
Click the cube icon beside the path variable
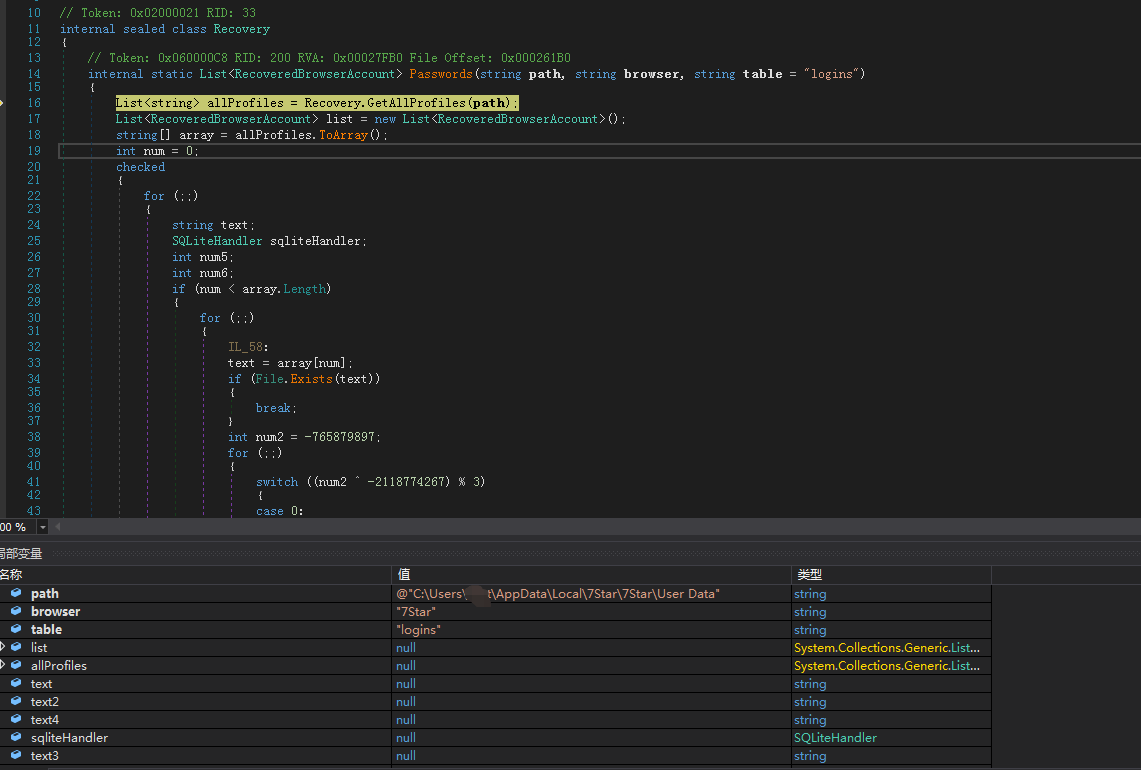tap(16, 594)
